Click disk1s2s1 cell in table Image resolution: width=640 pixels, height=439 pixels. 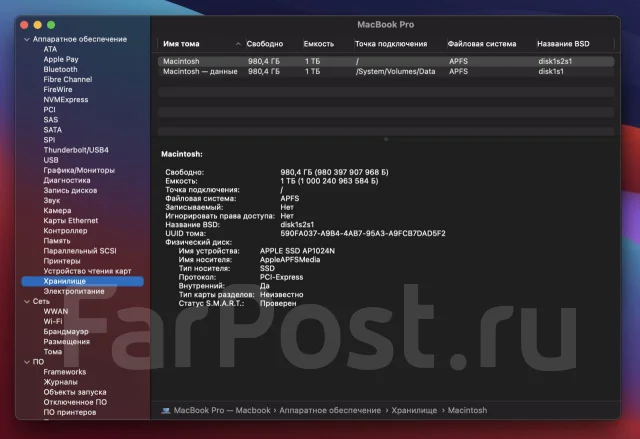pyautogui.click(x=555, y=61)
